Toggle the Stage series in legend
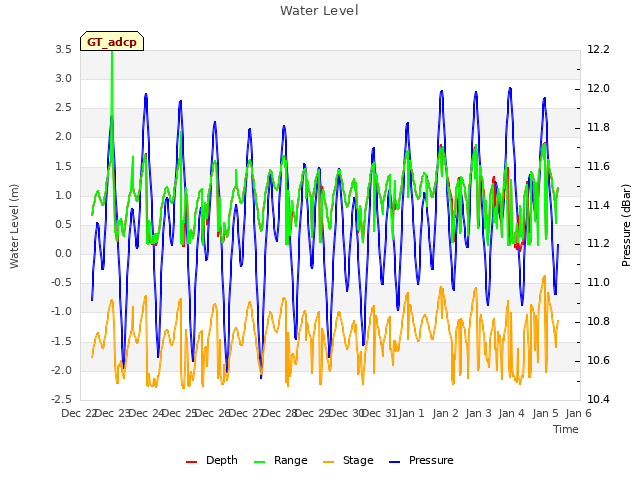The width and height of the screenshot is (640, 480). click(x=348, y=460)
